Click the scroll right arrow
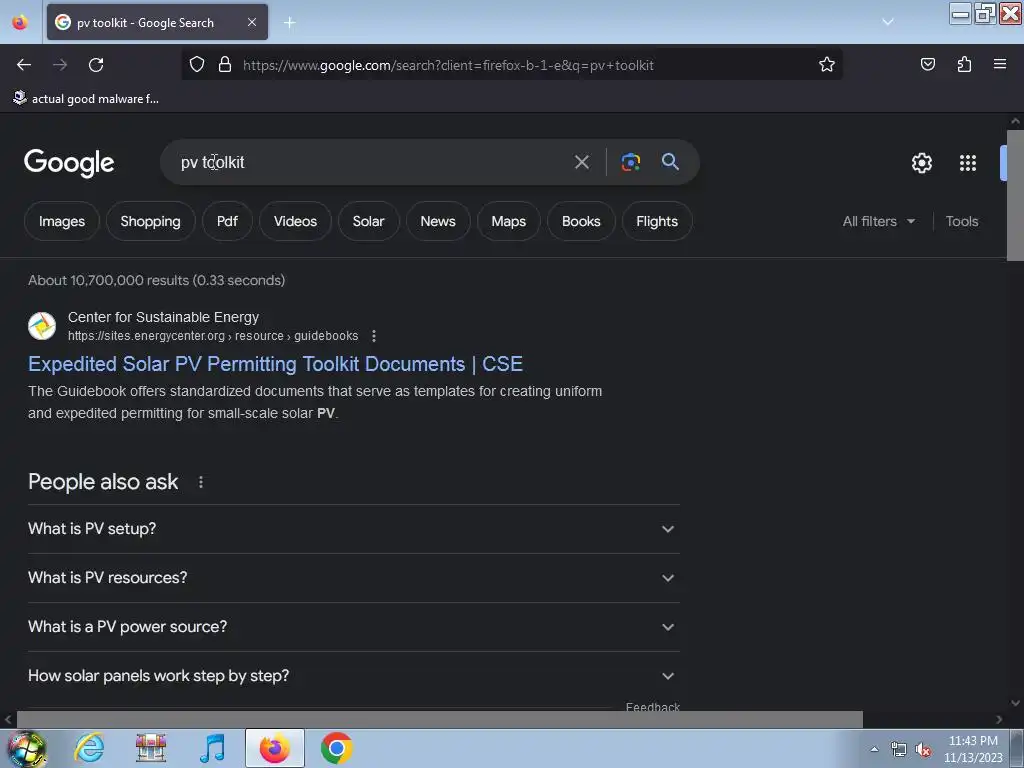 tap(999, 719)
